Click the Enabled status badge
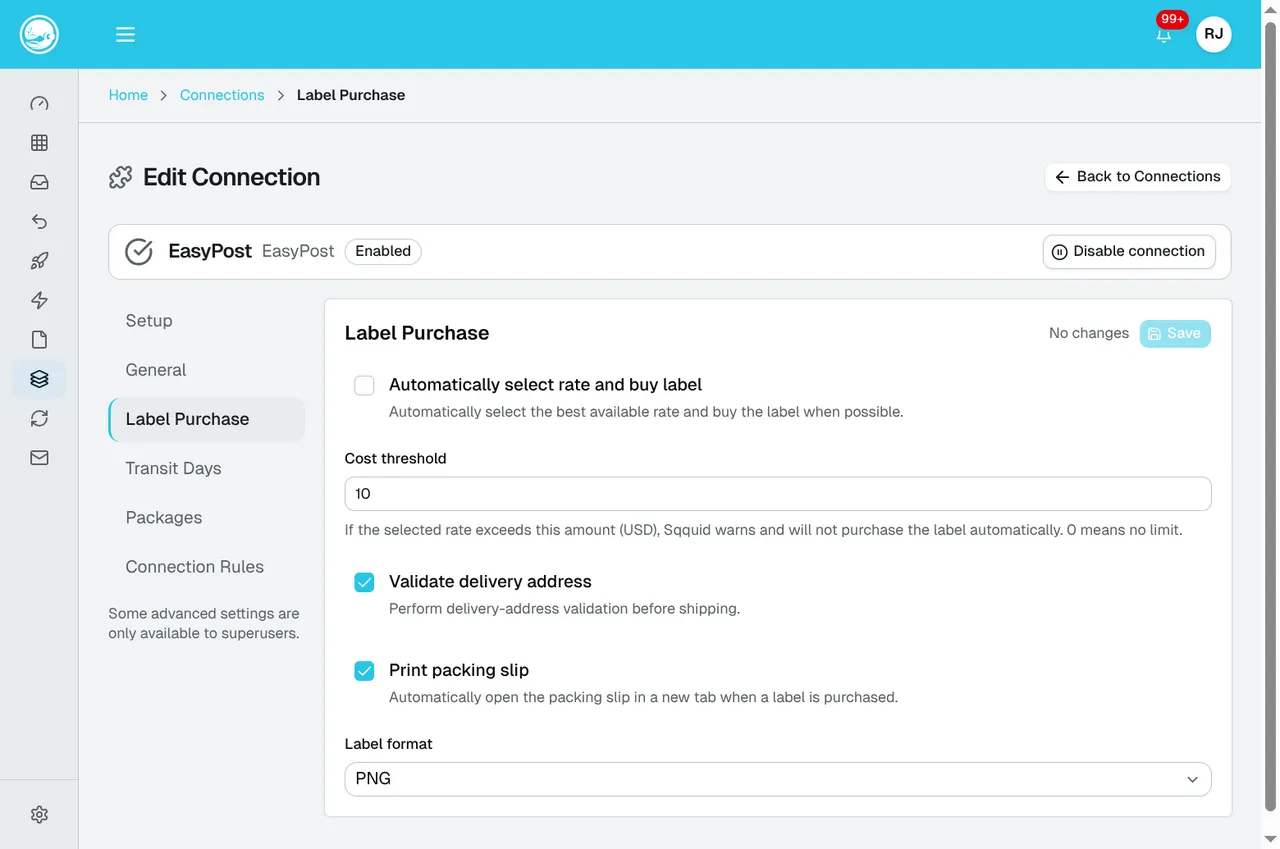Viewport: 1280px width, 849px height. click(383, 251)
